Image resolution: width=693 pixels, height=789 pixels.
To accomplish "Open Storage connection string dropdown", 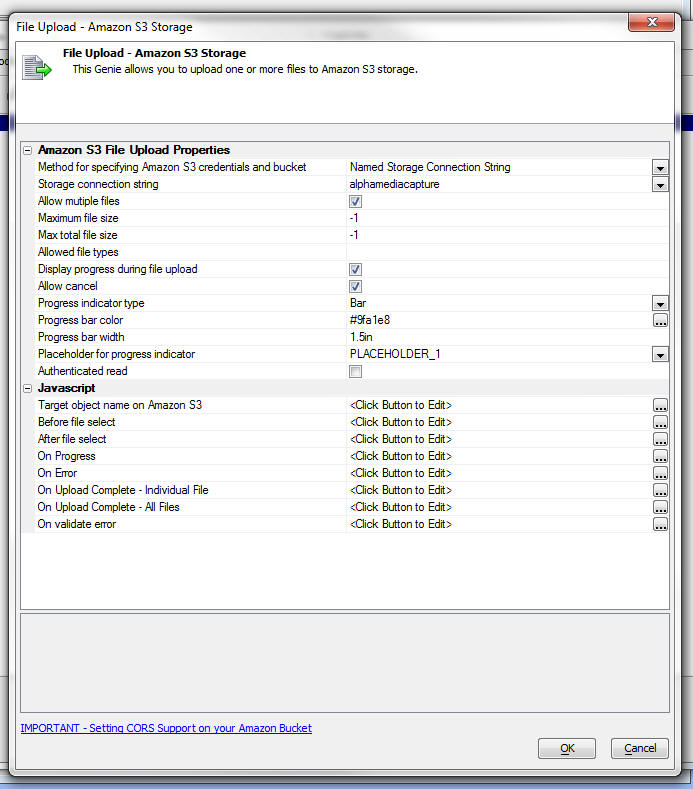I will pyautogui.click(x=660, y=184).
